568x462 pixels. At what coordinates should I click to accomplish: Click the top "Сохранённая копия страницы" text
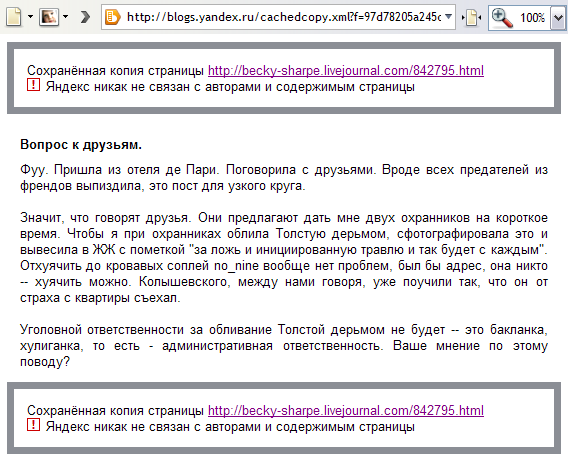pyautogui.click(x=115, y=70)
